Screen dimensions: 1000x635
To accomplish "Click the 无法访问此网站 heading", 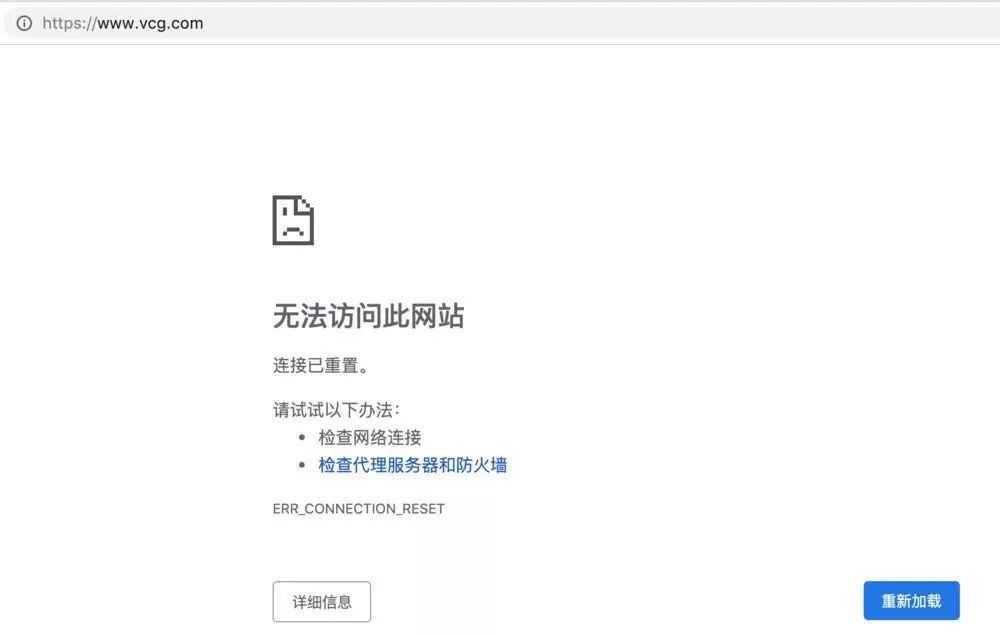I will pyautogui.click(x=369, y=316).
